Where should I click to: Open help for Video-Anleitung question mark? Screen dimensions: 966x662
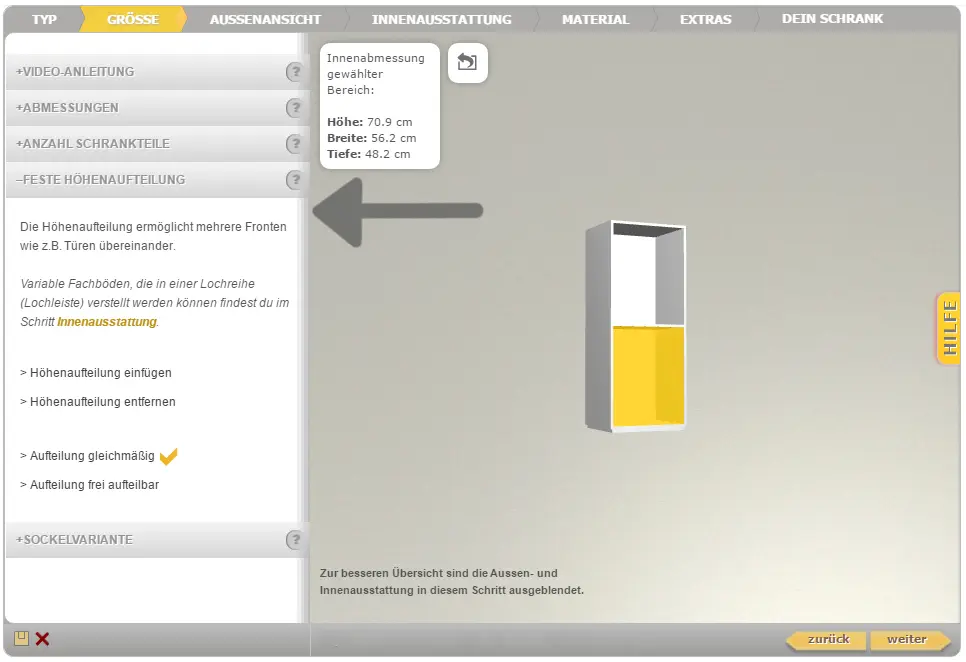295,71
